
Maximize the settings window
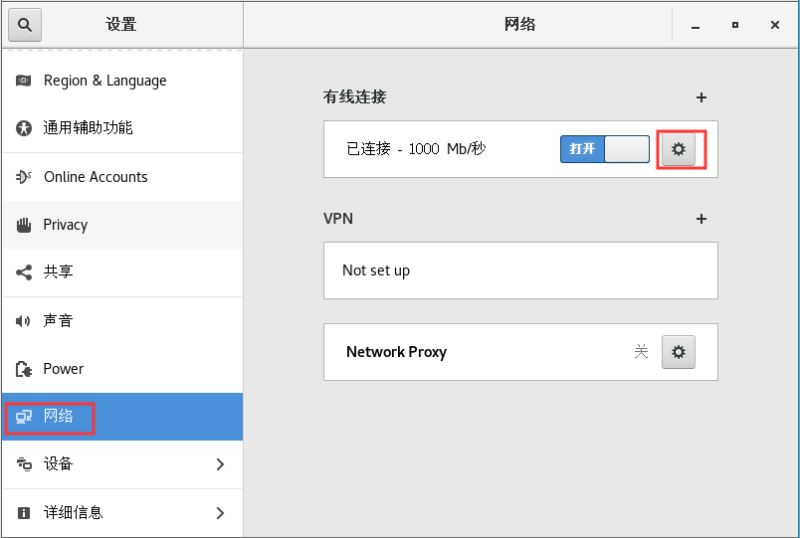[x=735, y=25]
